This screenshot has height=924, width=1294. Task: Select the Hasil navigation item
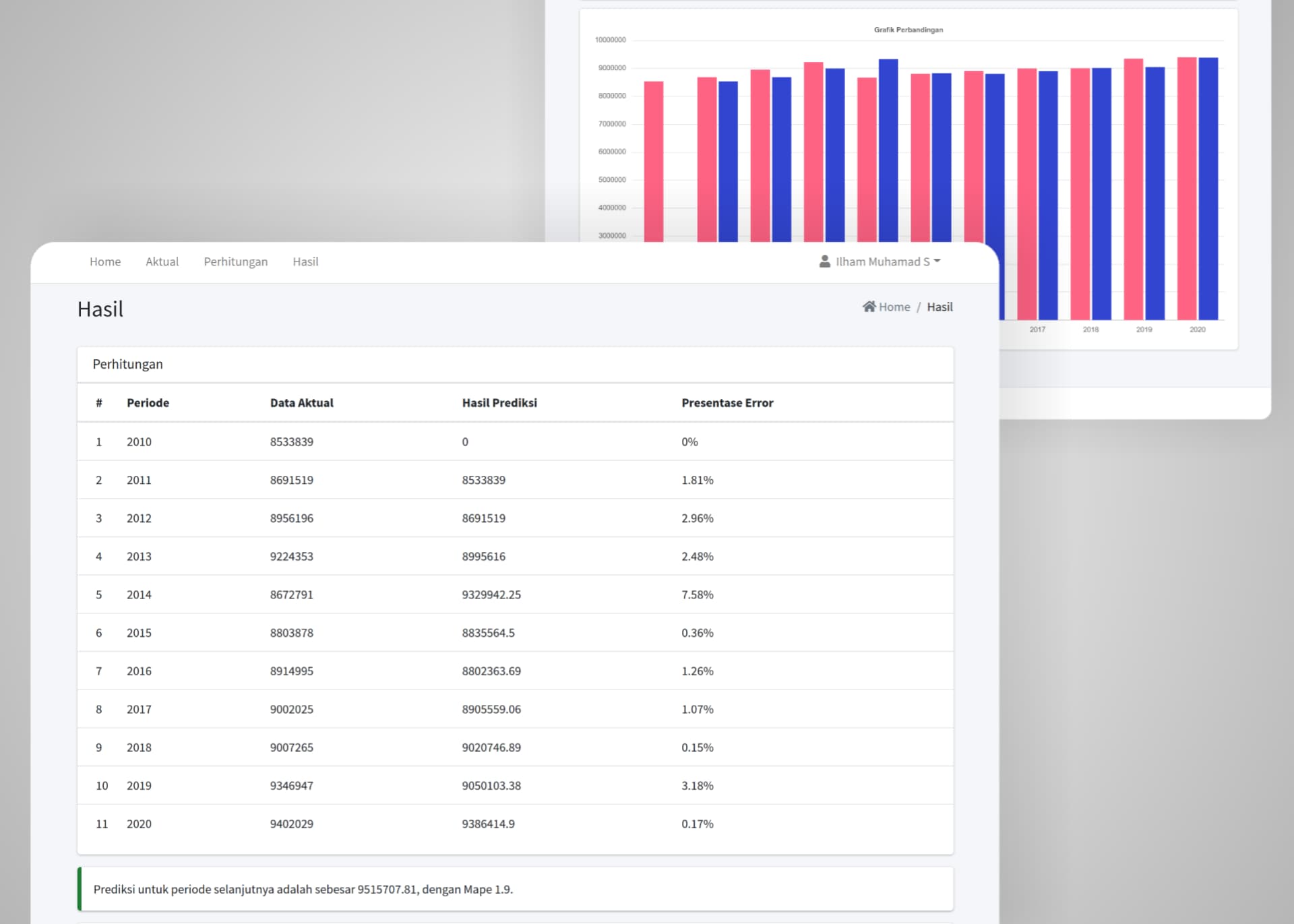305,261
